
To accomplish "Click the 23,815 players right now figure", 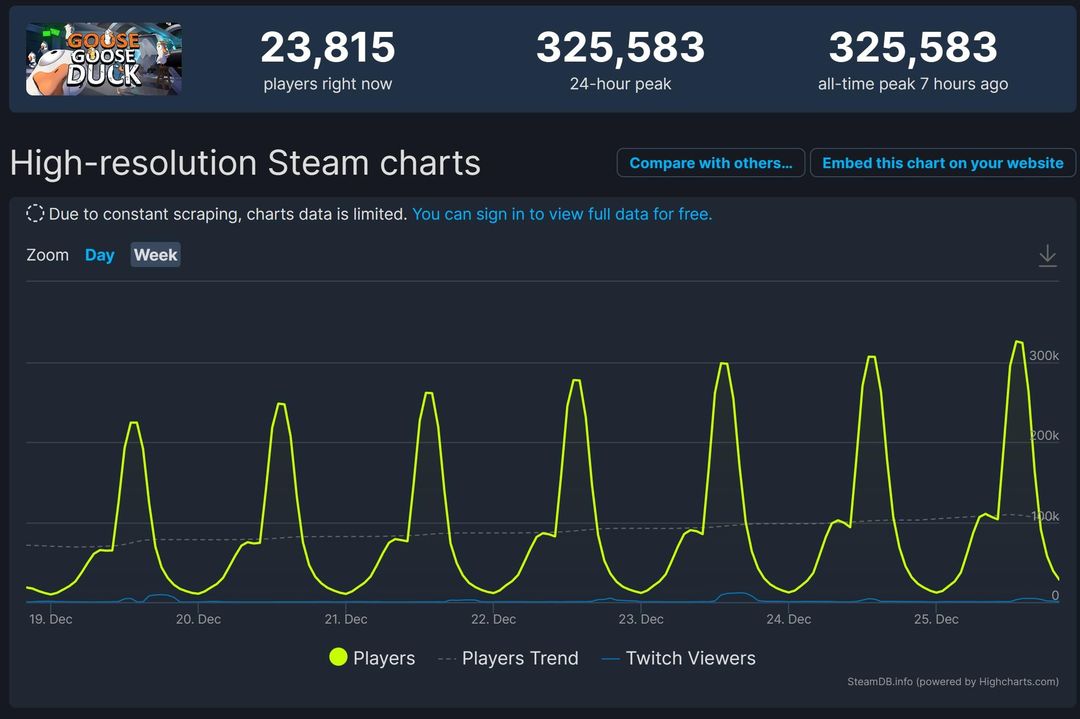I will click(328, 47).
